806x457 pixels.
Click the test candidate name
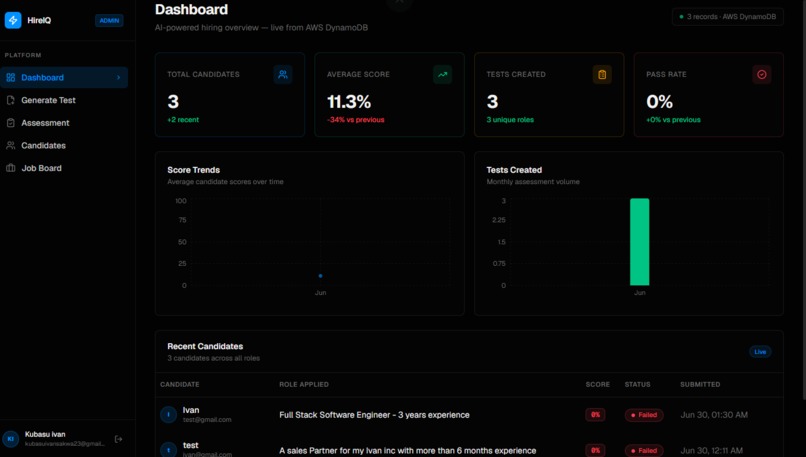190,445
